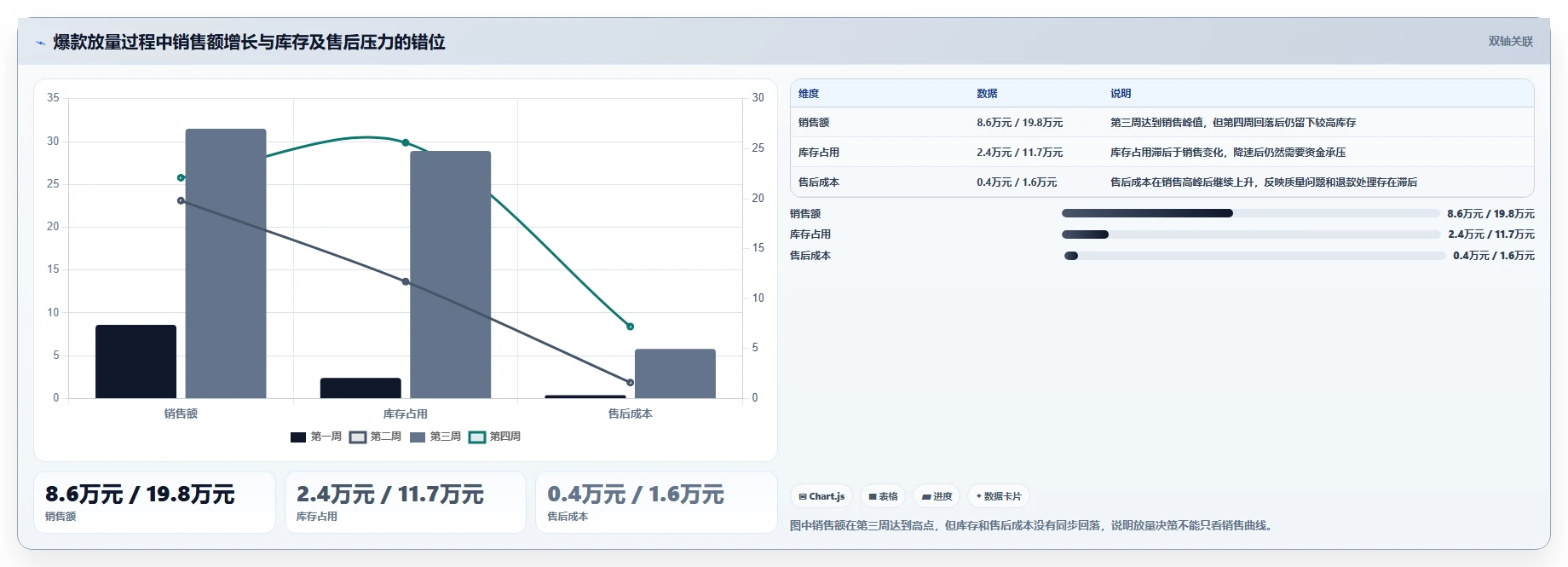Click the gray 第三周 bar for 销售额
1568x567 pixels.
pos(226,263)
